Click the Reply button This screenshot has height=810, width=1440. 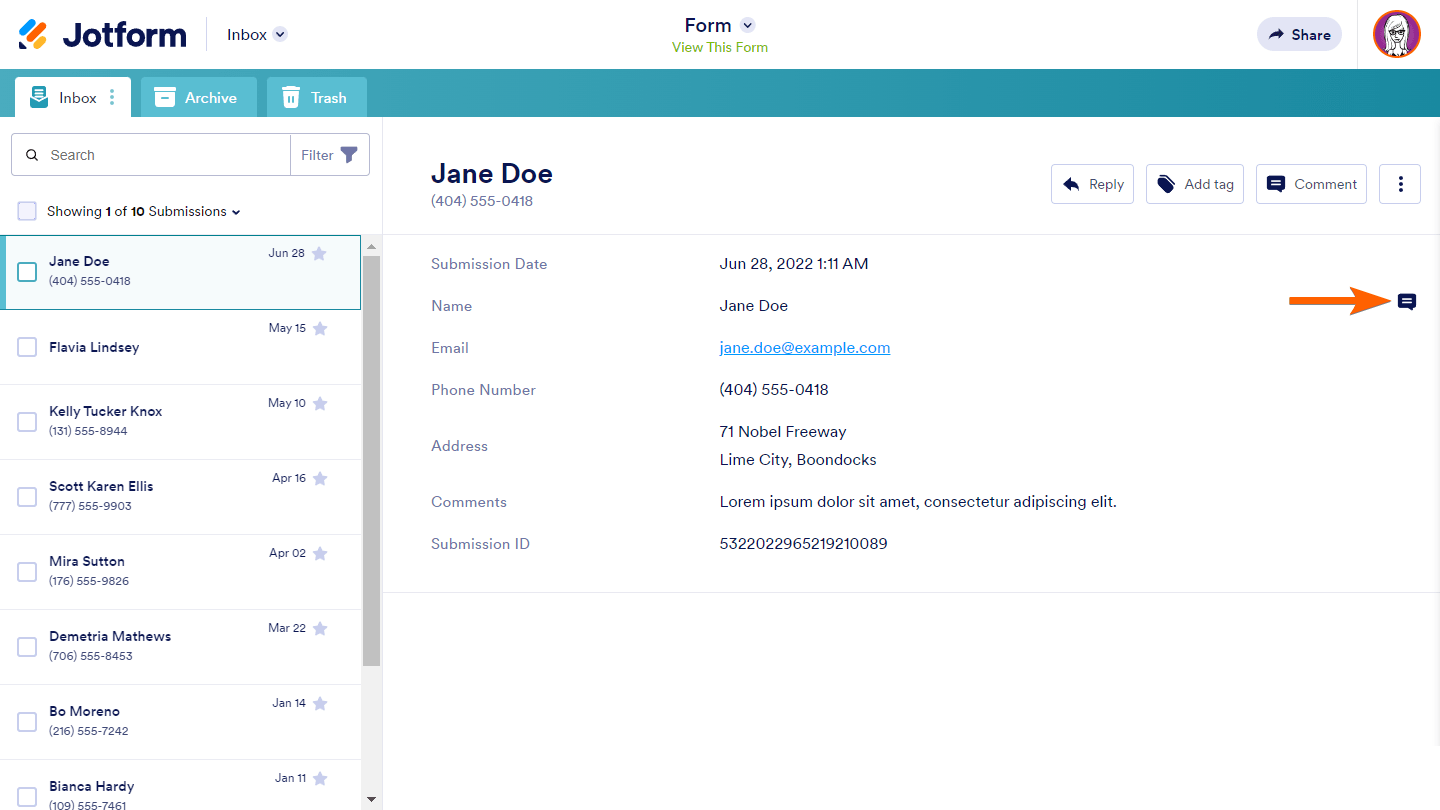[1092, 184]
